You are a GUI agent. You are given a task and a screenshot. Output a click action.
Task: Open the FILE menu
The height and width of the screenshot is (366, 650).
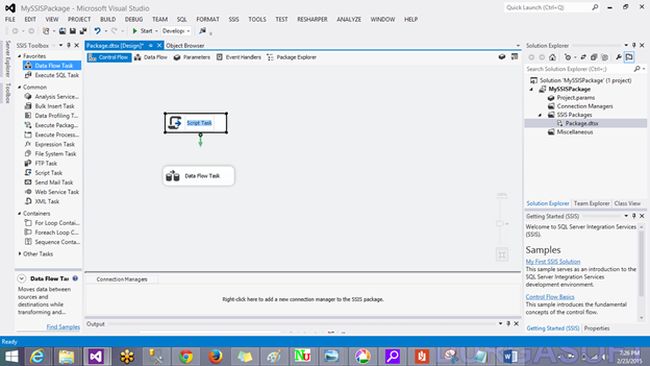(x=10, y=19)
